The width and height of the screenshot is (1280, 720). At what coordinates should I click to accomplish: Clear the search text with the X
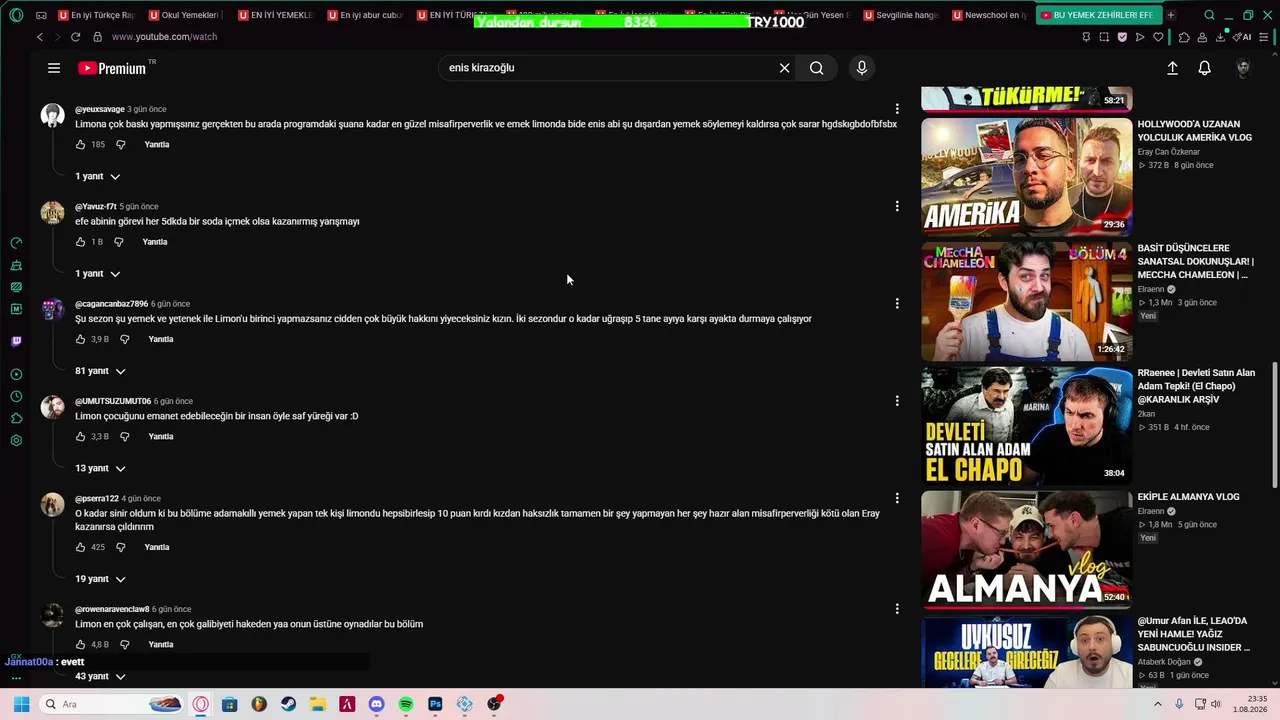tap(785, 68)
